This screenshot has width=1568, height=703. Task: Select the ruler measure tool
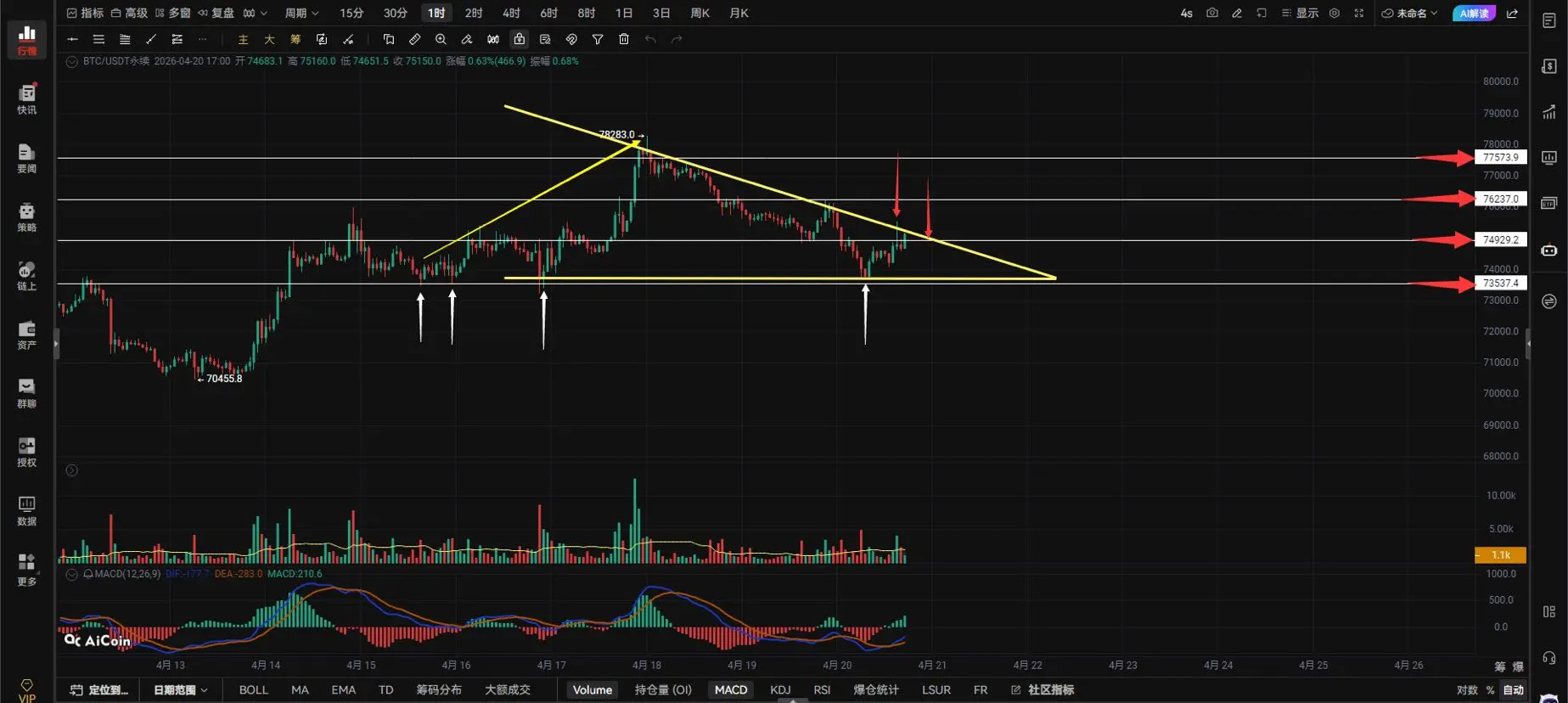tap(414, 39)
